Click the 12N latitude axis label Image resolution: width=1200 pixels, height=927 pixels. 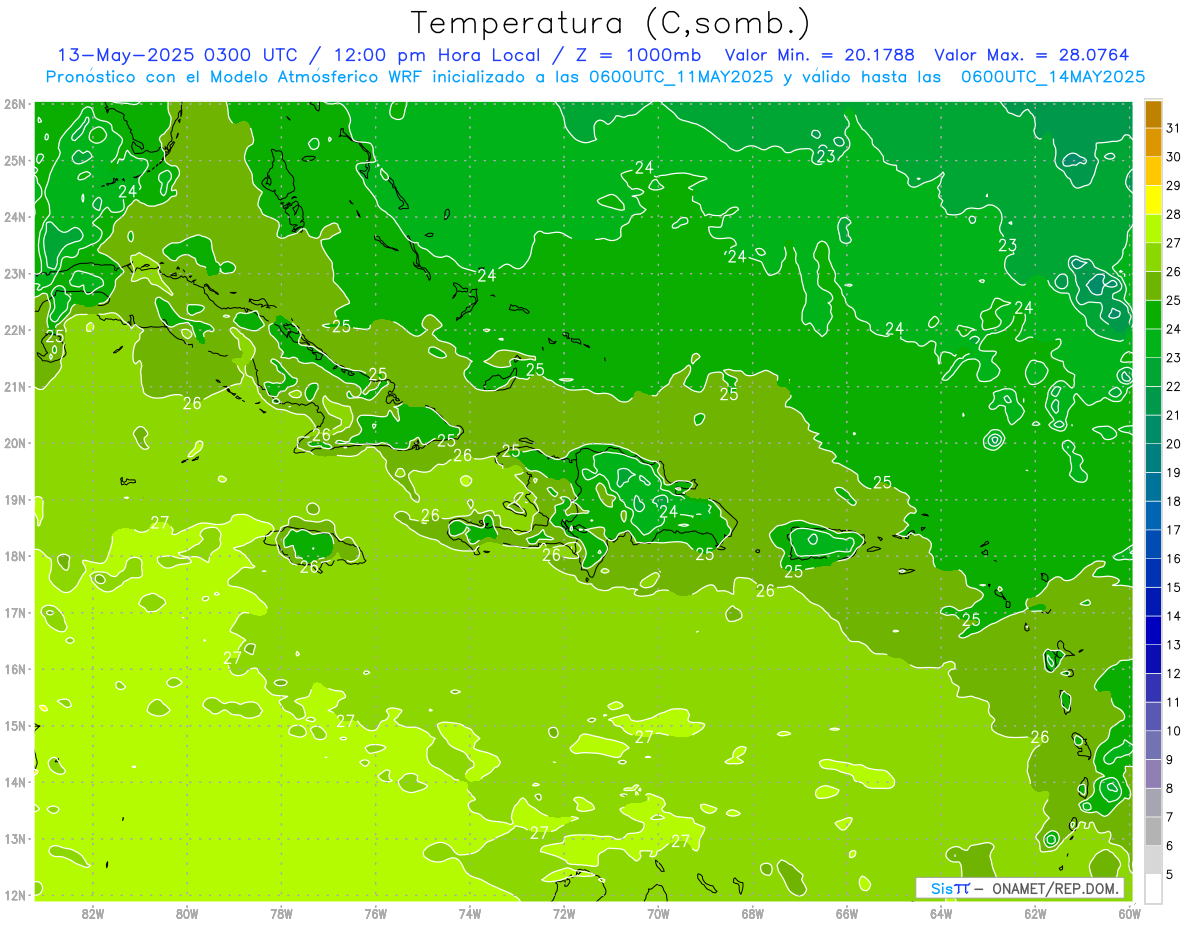[x=14, y=895]
